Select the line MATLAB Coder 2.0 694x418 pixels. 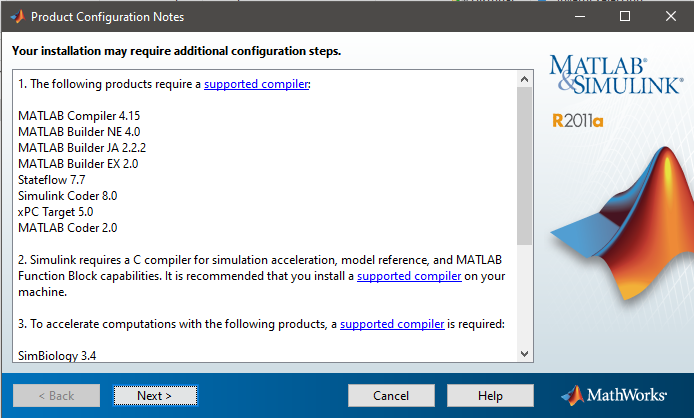coord(67,228)
